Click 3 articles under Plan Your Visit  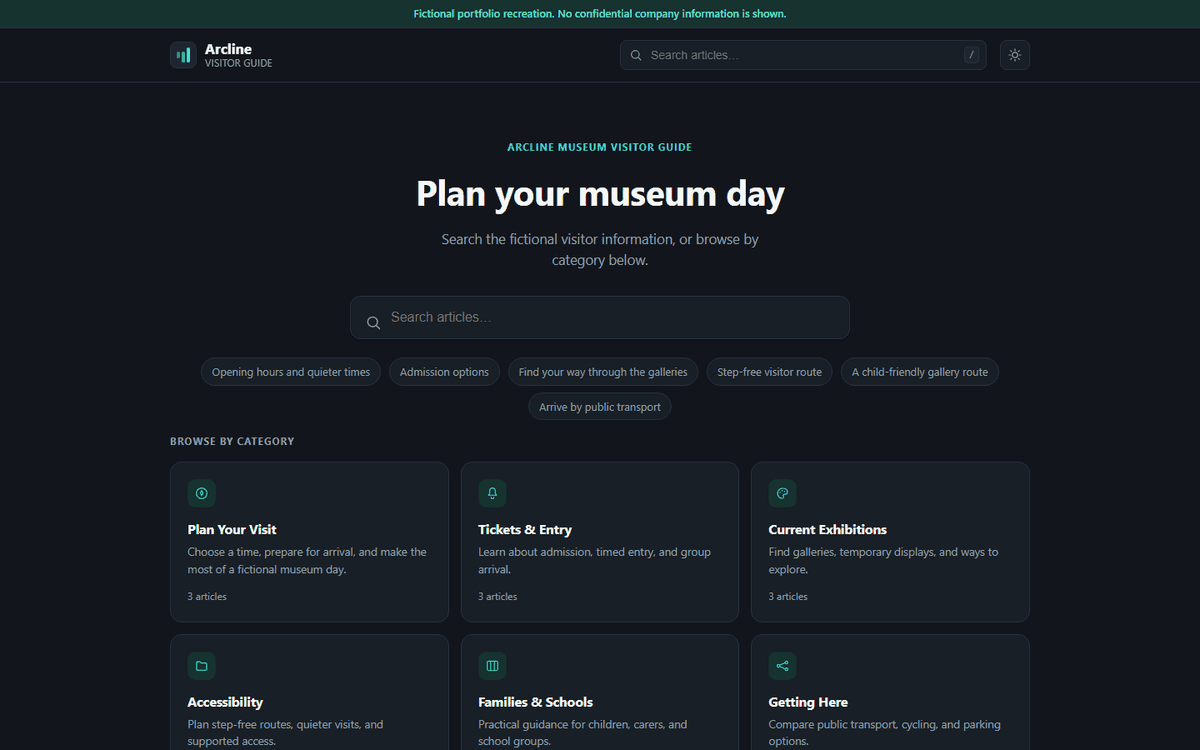pyautogui.click(x=207, y=597)
